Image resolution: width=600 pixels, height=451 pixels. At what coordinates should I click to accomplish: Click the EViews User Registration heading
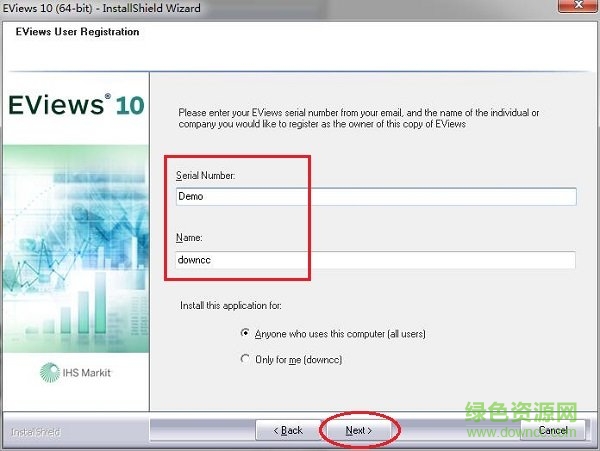77,32
